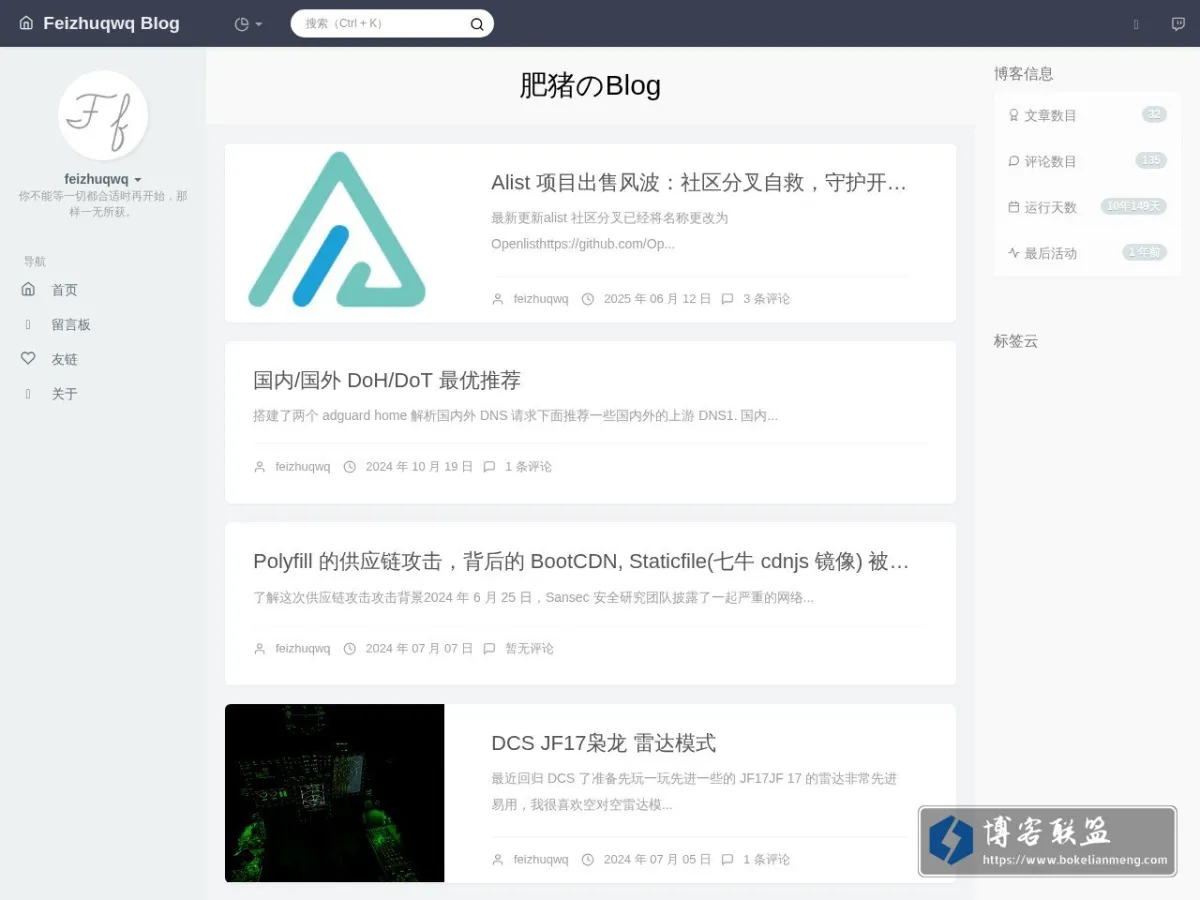Click the Alist post excerpt text
1200x900 pixels.
pyautogui.click(x=610, y=231)
